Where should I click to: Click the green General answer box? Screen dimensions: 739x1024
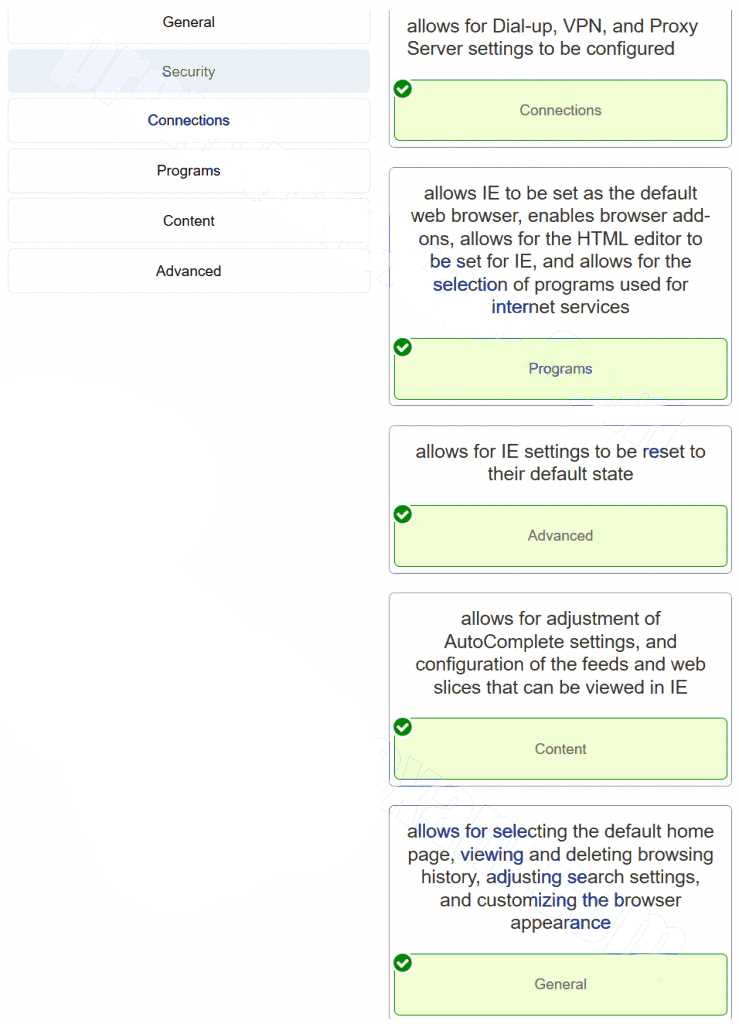tap(561, 984)
